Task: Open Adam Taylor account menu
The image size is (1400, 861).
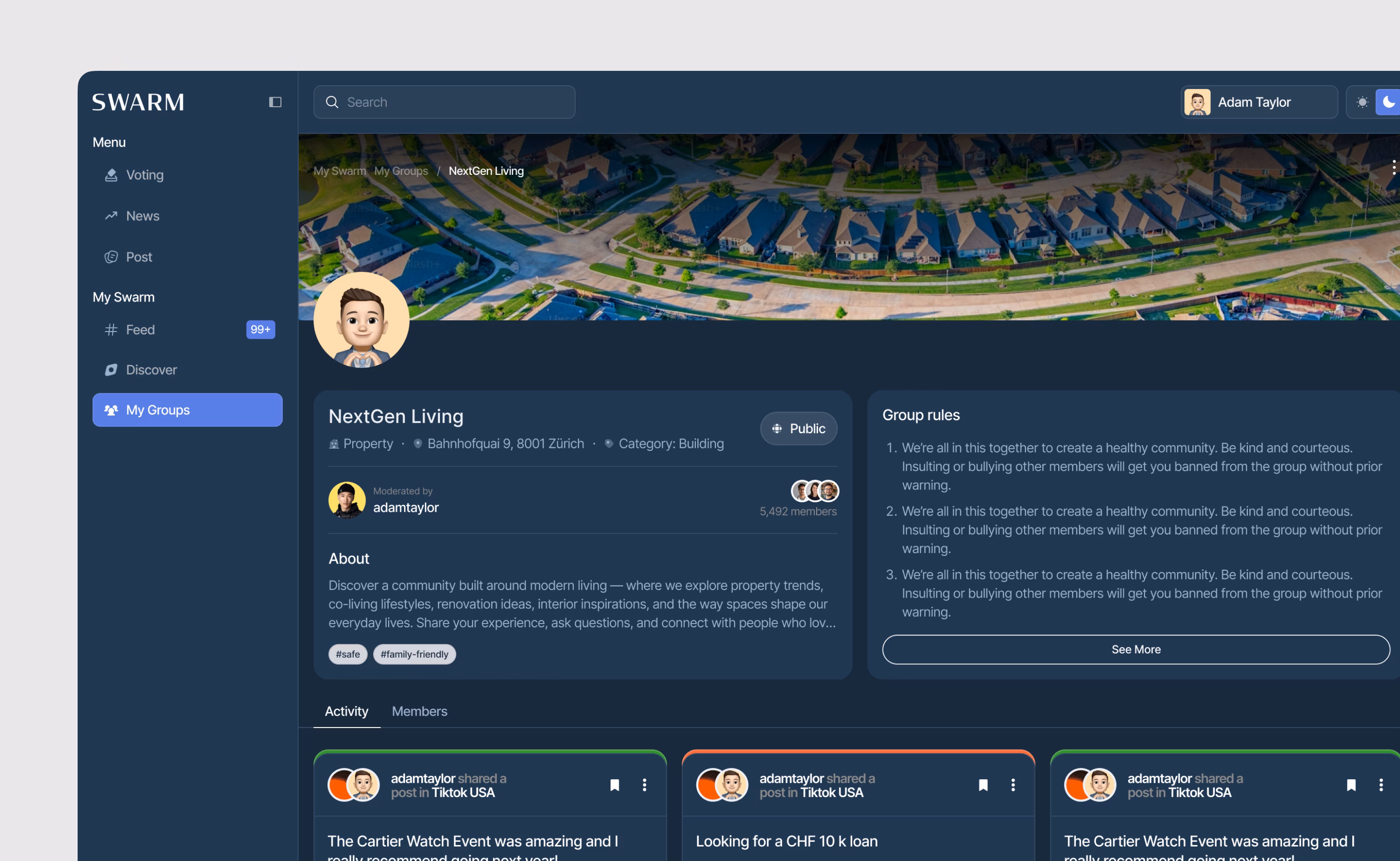Action: tap(1259, 102)
